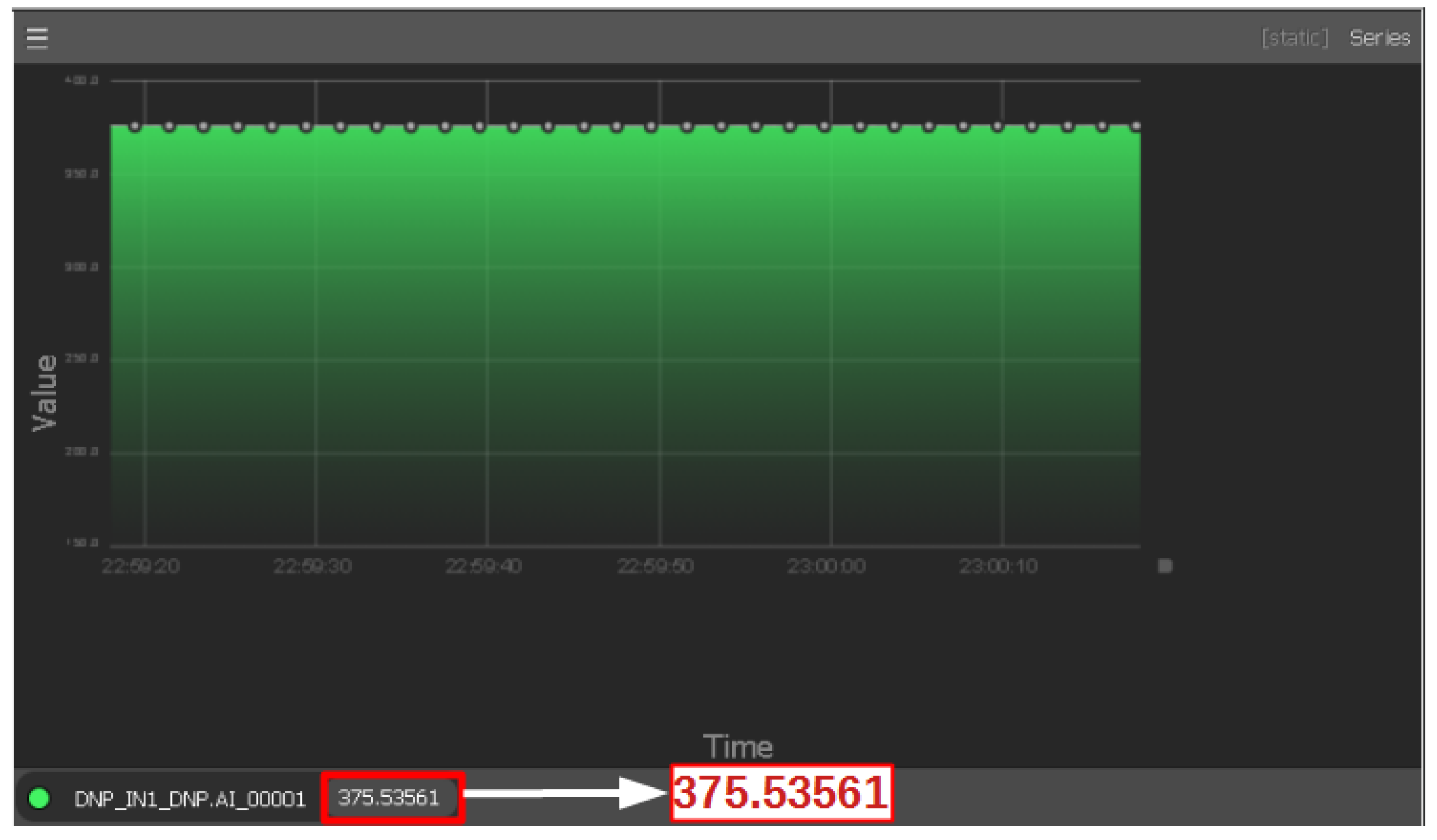Click the Value axis title

coord(45,393)
